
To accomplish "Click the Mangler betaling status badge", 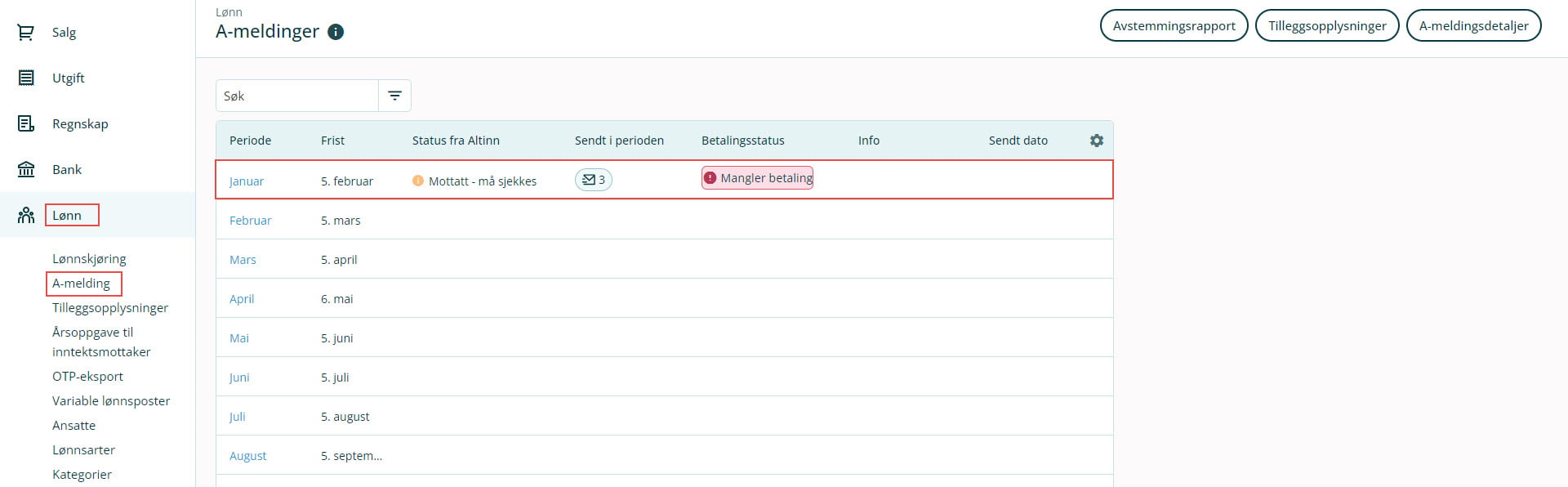I will (757, 178).
